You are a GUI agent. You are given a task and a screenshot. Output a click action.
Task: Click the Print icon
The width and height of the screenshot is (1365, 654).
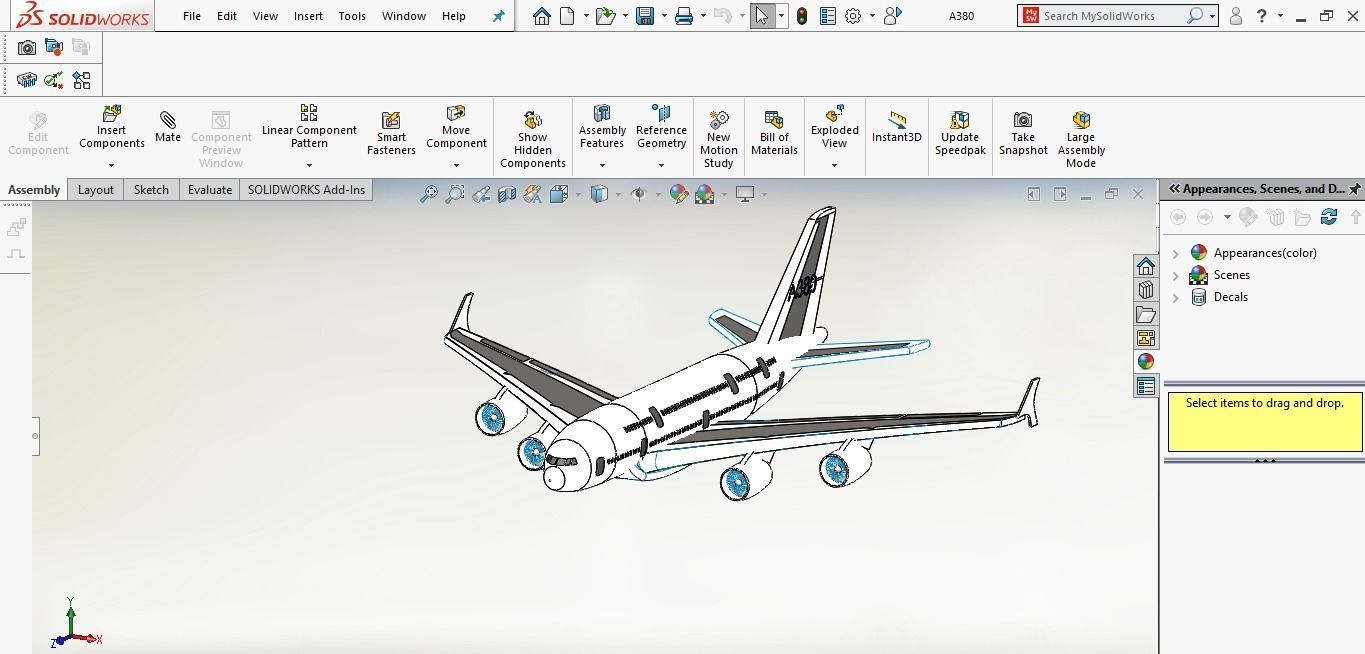pyautogui.click(x=684, y=16)
